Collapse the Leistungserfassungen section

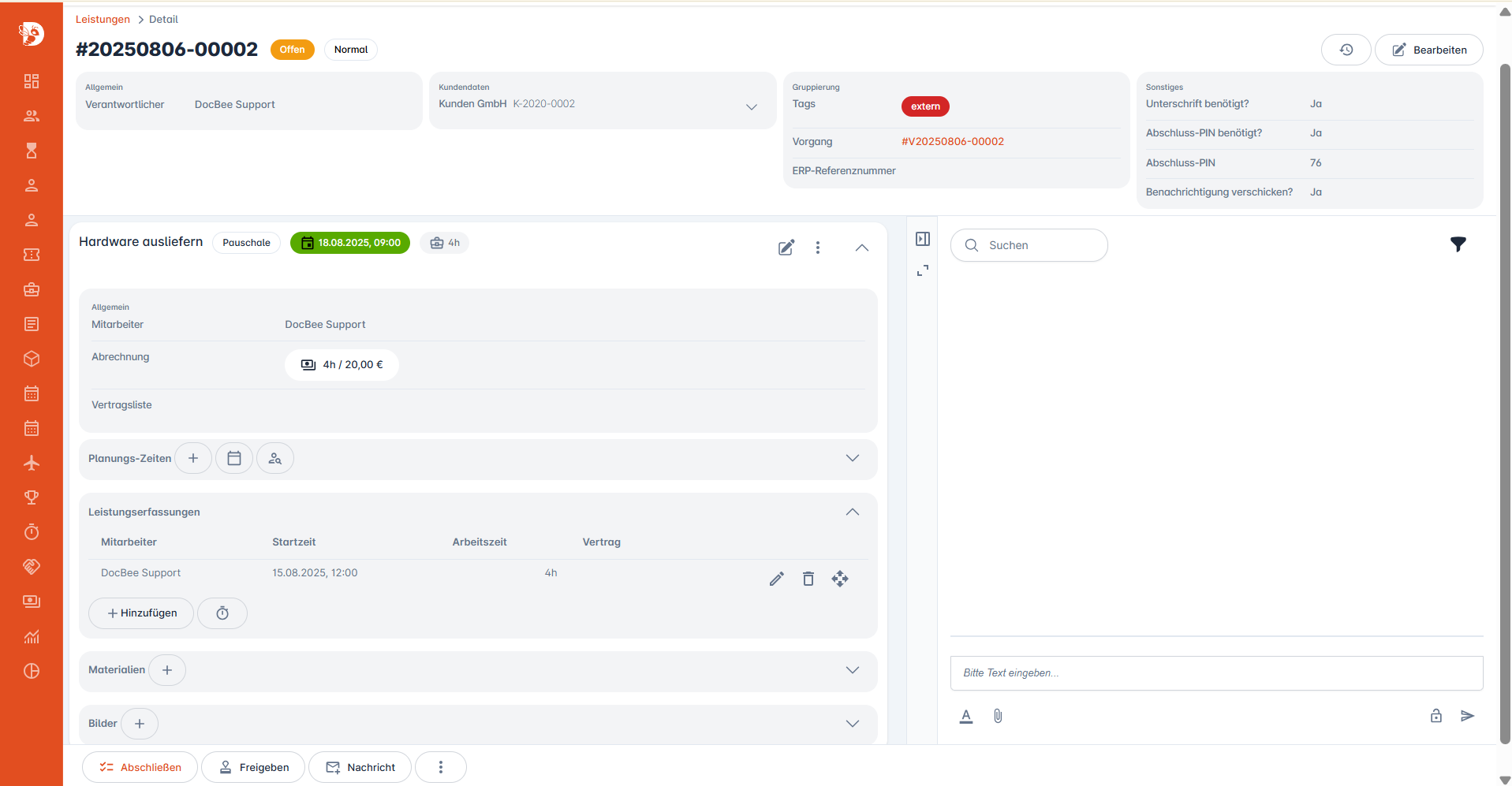click(x=853, y=512)
